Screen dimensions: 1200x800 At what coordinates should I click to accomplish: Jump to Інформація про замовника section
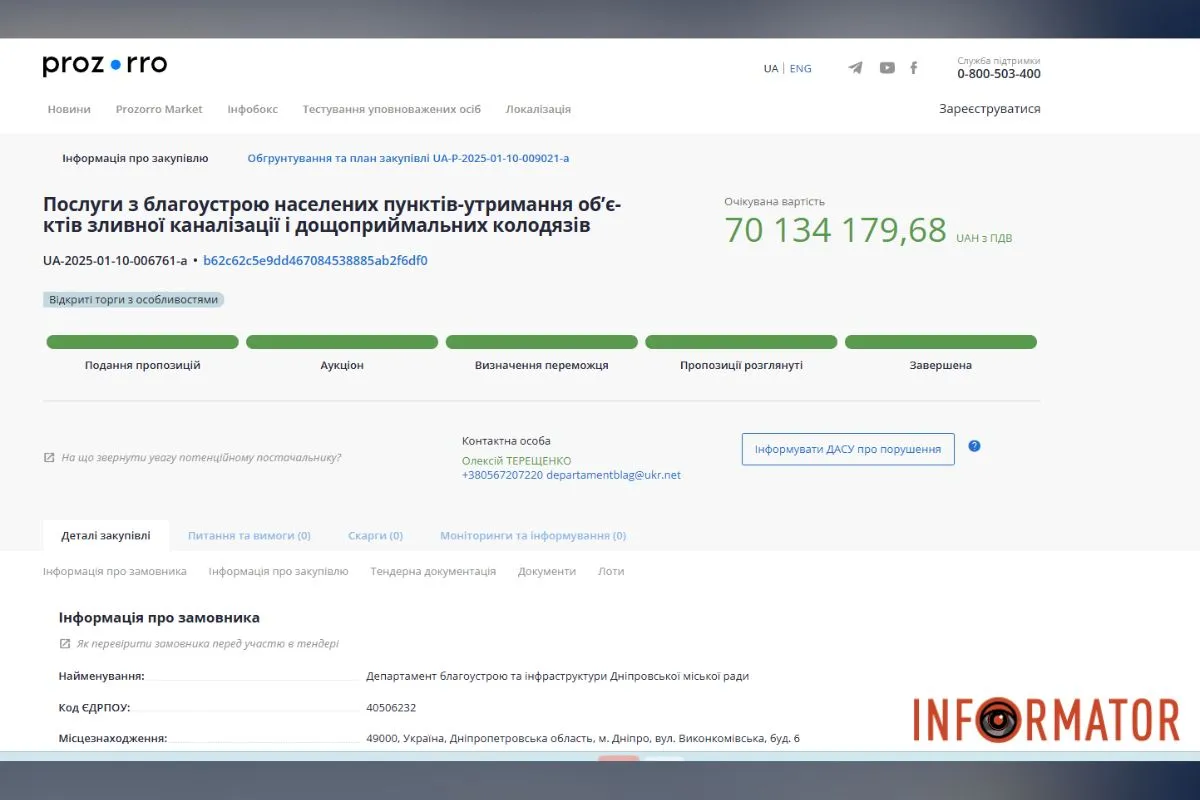point(115,572)
